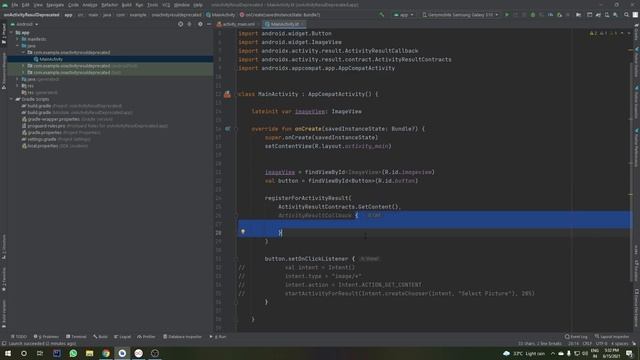
Task: Switch to the activity_main.xml tab
Action: coord(238,24)
